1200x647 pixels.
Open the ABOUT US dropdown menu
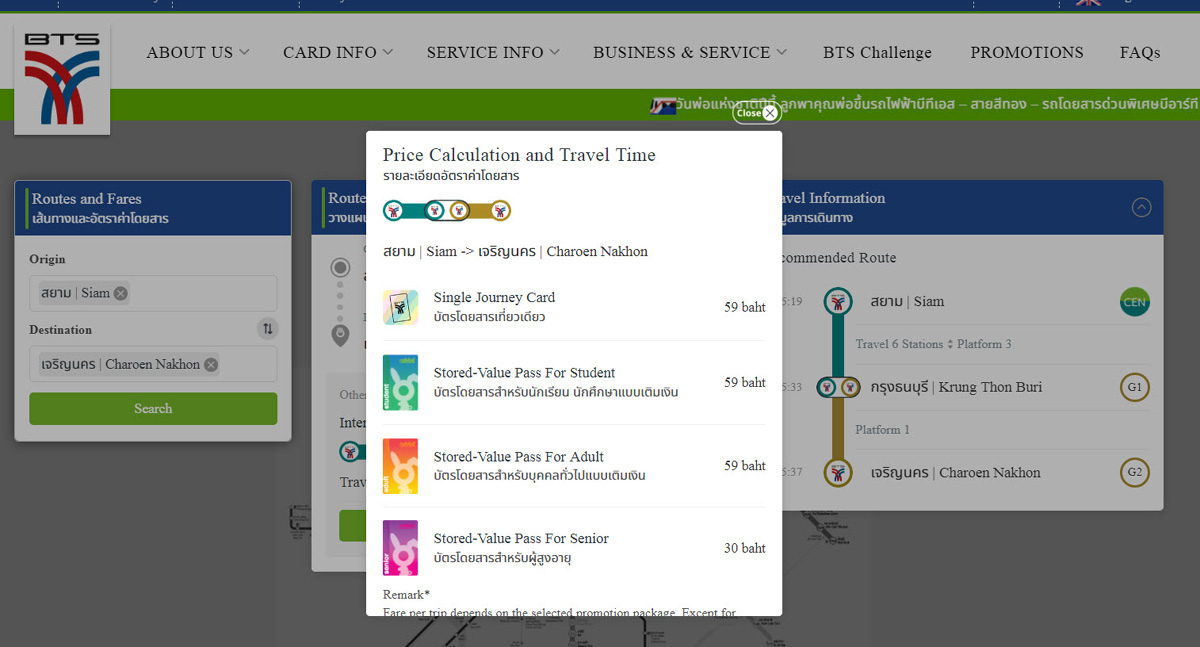pyautogui.click(x=198, y=52)
